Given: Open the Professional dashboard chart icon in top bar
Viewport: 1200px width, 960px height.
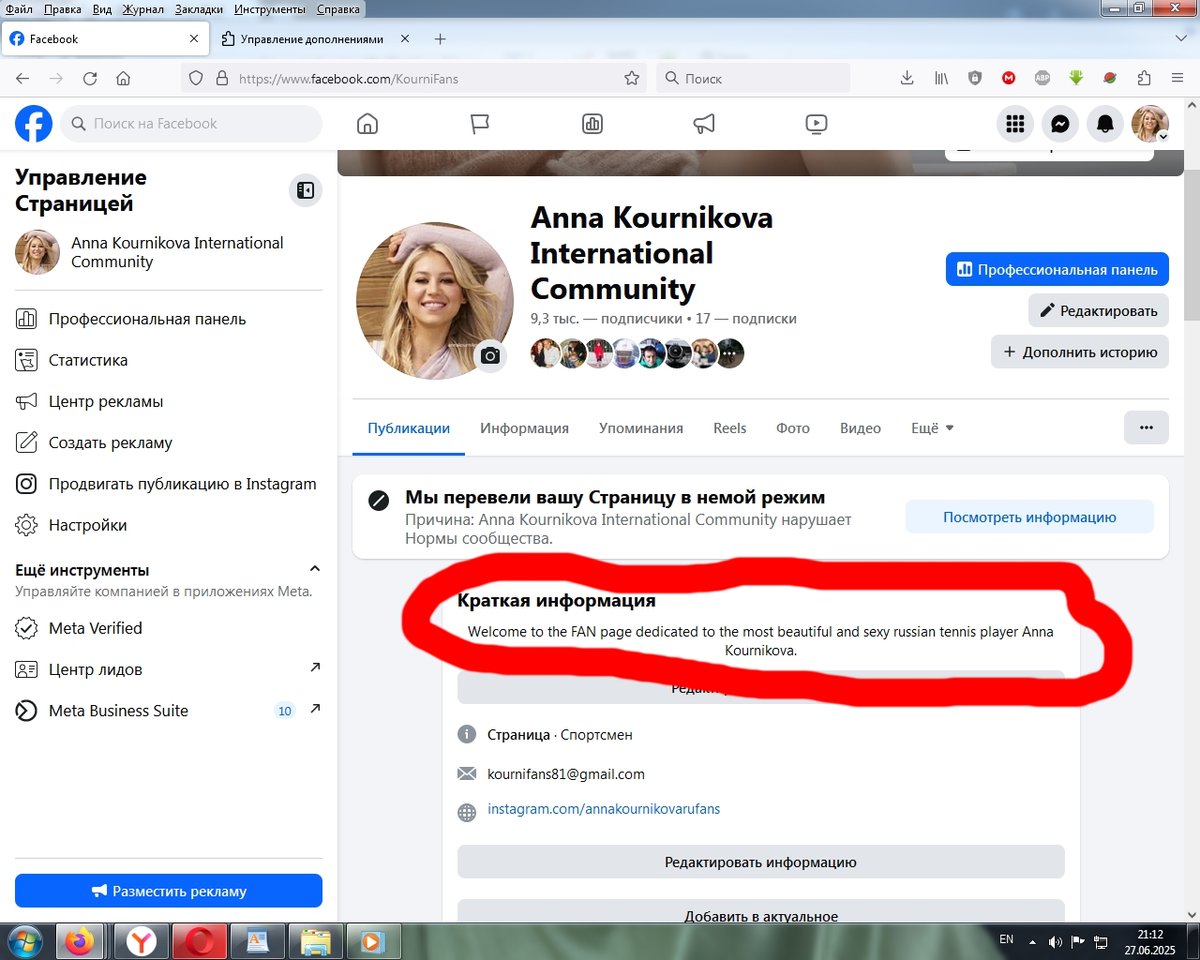Looking at the screenshot, I should pos(592,124).
